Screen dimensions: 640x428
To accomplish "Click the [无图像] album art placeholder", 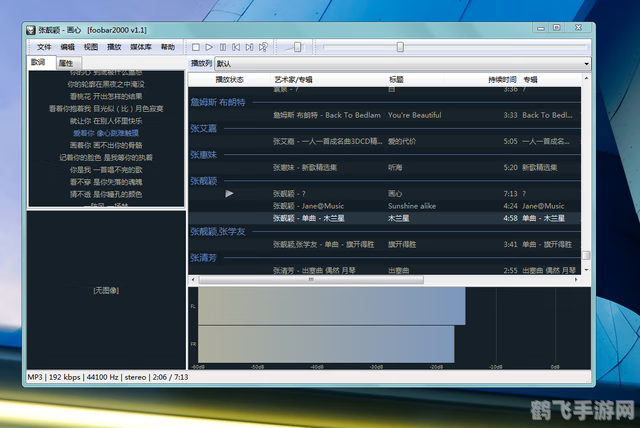I will [x=106, y=291].
